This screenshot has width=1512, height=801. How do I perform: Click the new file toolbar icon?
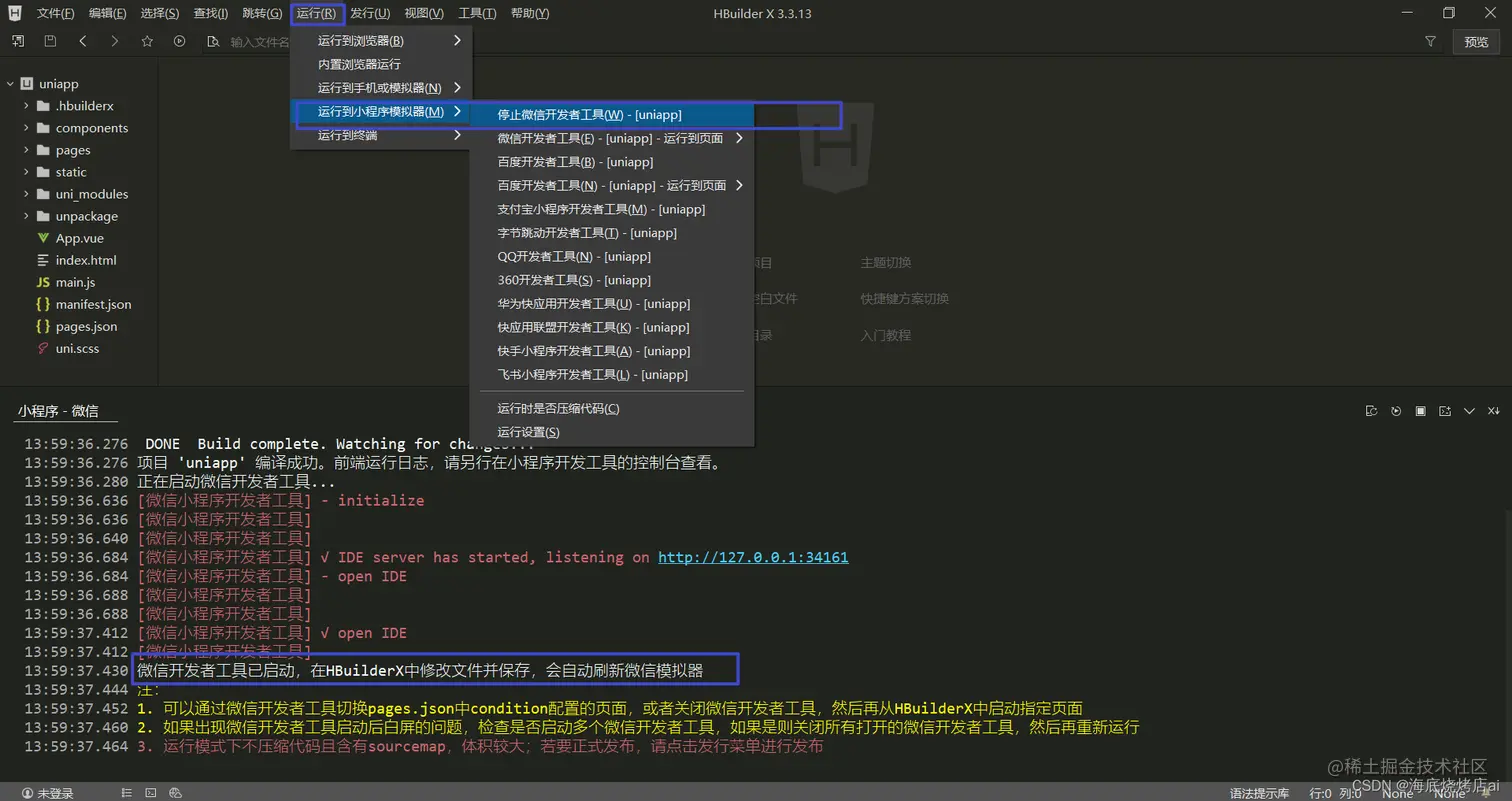pyautogui.click(x=18, y=41)
